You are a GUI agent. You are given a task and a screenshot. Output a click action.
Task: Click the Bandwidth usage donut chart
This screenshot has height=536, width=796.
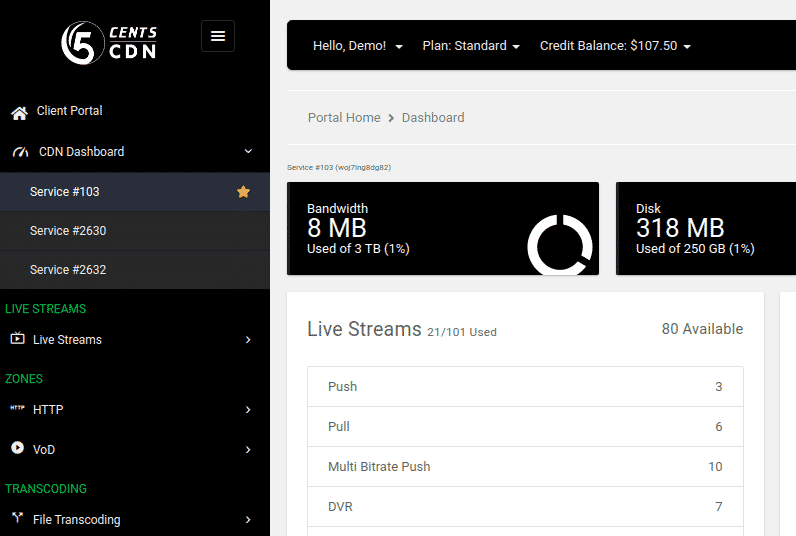pyautogui.click(x=560, y=245)
